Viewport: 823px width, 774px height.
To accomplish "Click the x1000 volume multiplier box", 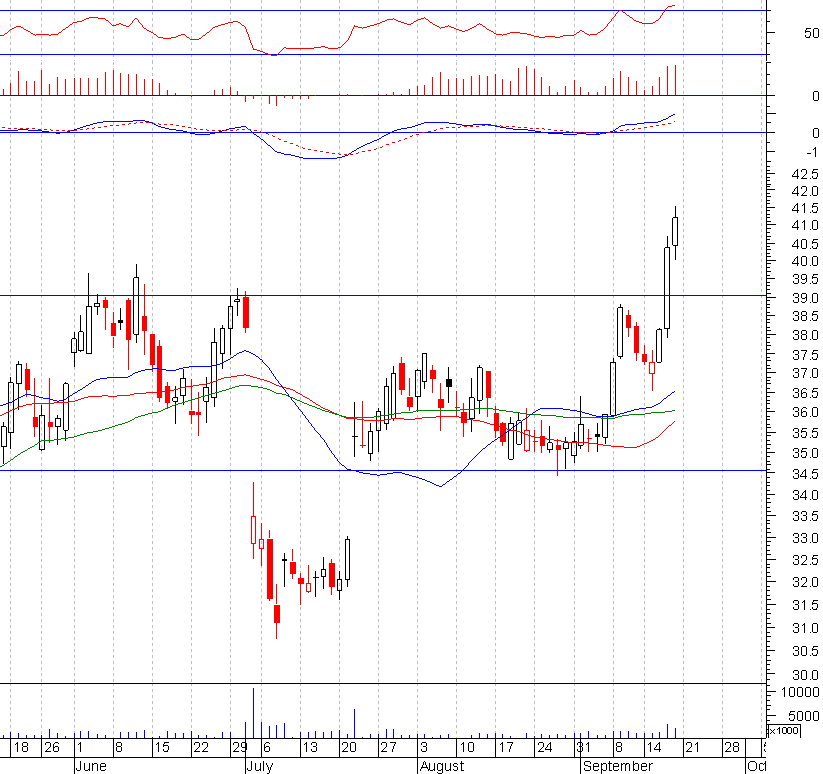I will point(784,731).
